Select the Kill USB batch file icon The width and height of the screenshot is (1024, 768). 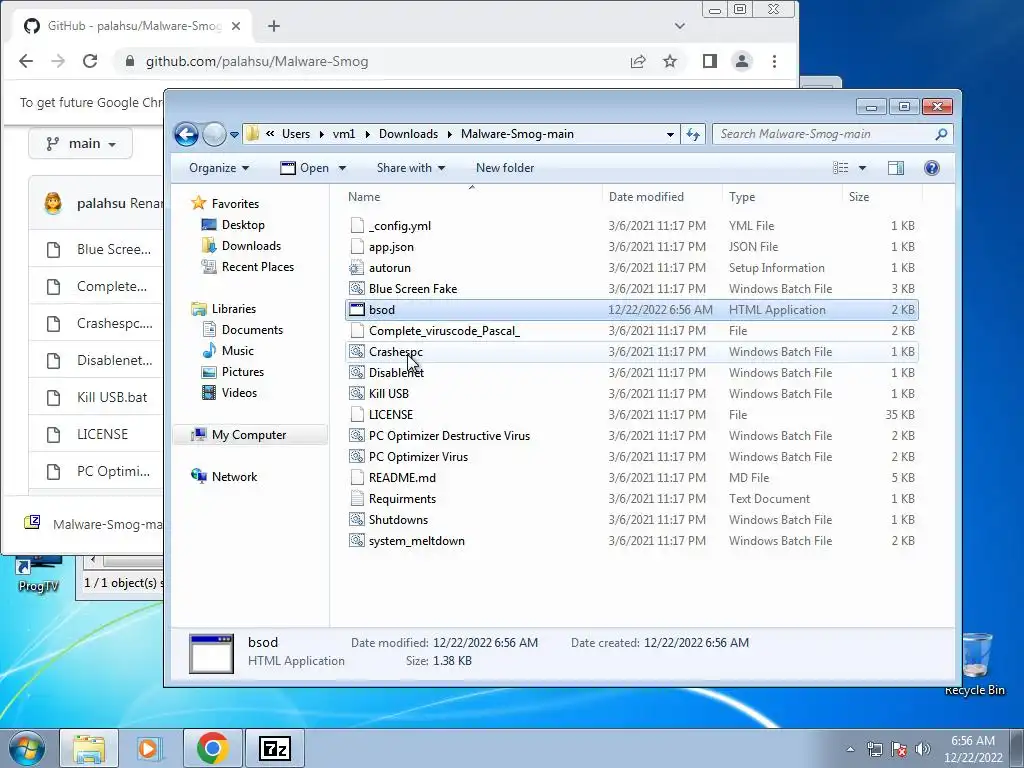pos(357,393)
